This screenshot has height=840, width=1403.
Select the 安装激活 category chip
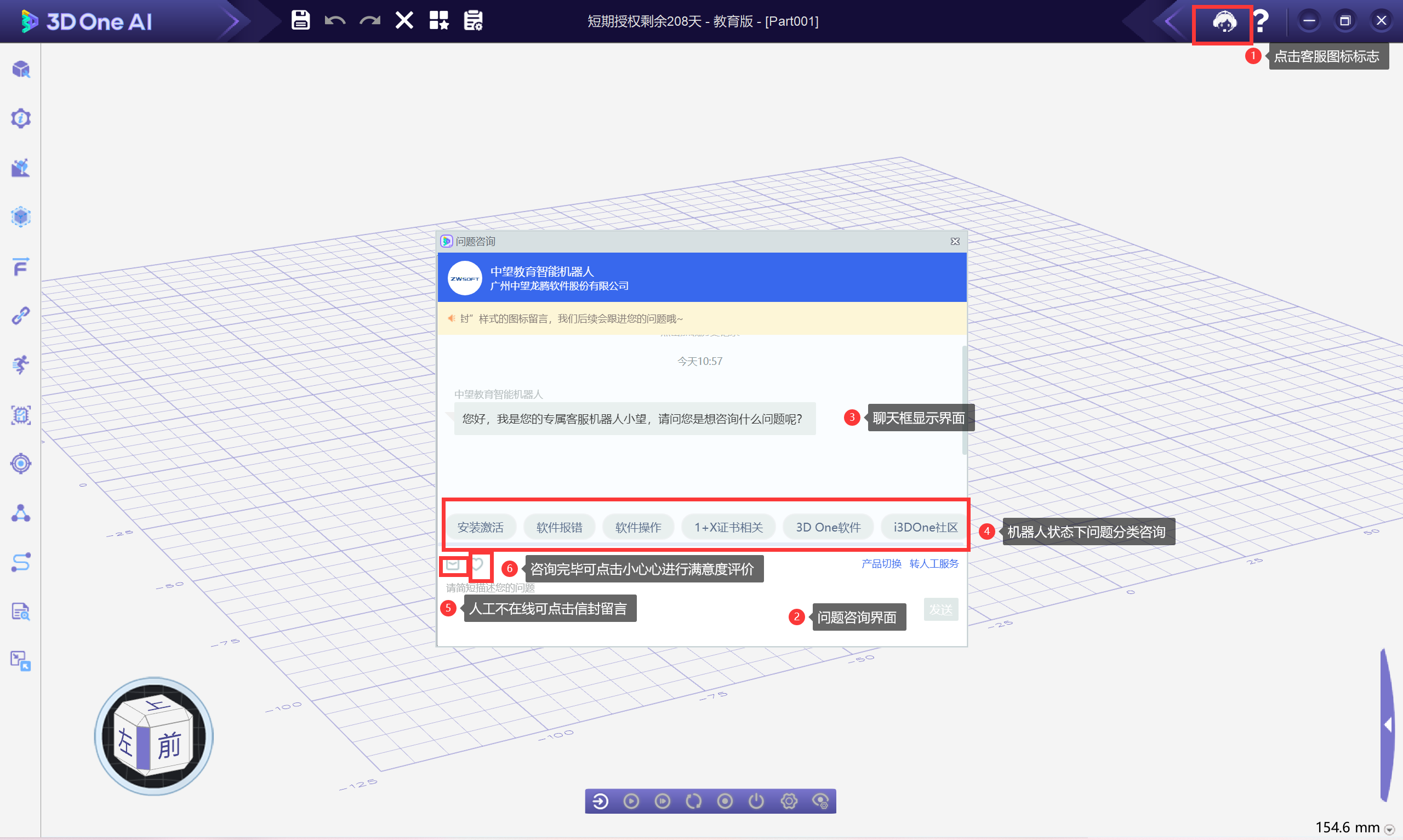480,528
